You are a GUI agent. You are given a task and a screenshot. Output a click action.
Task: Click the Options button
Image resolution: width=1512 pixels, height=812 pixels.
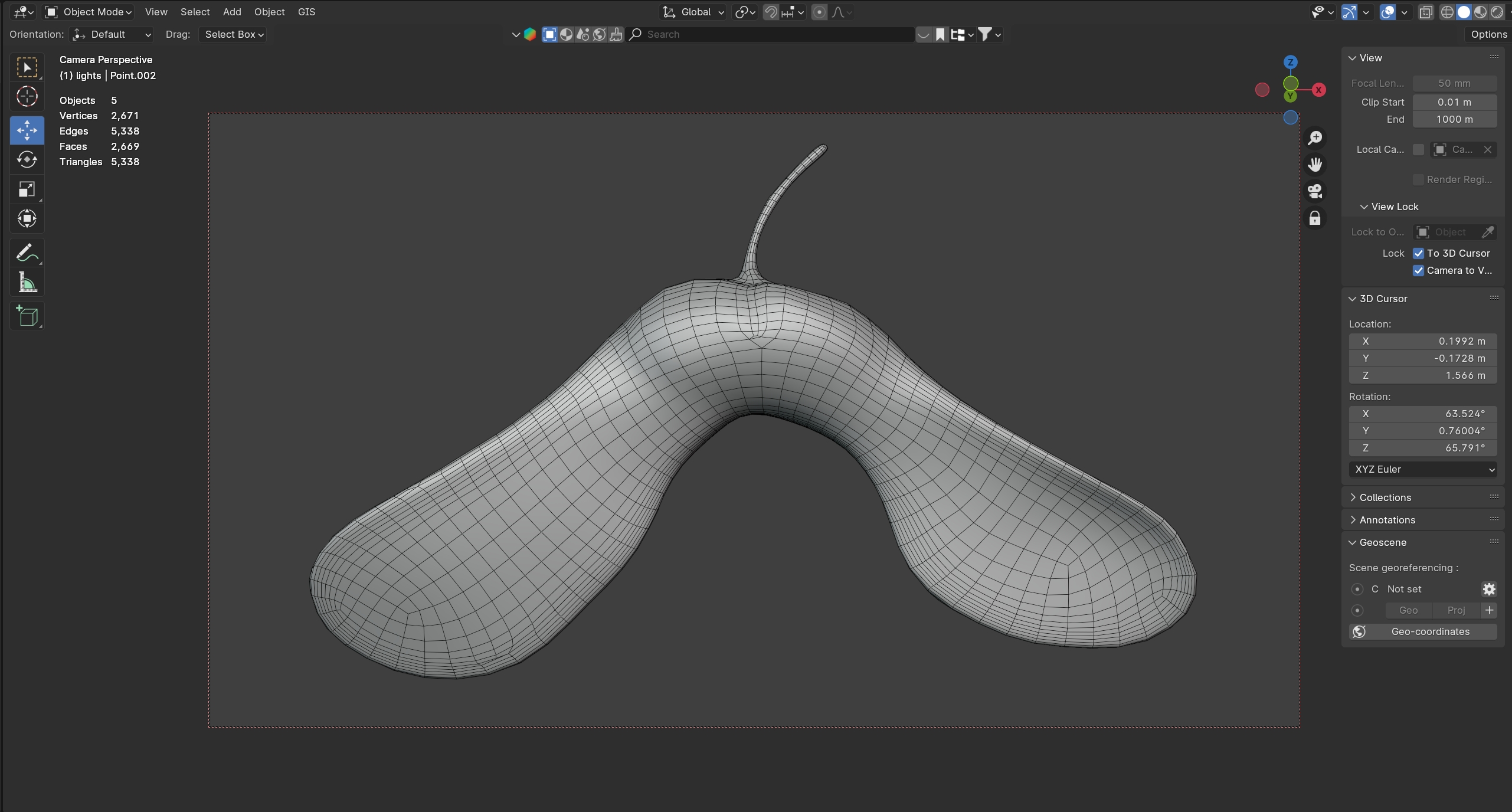coord(1488,34)
